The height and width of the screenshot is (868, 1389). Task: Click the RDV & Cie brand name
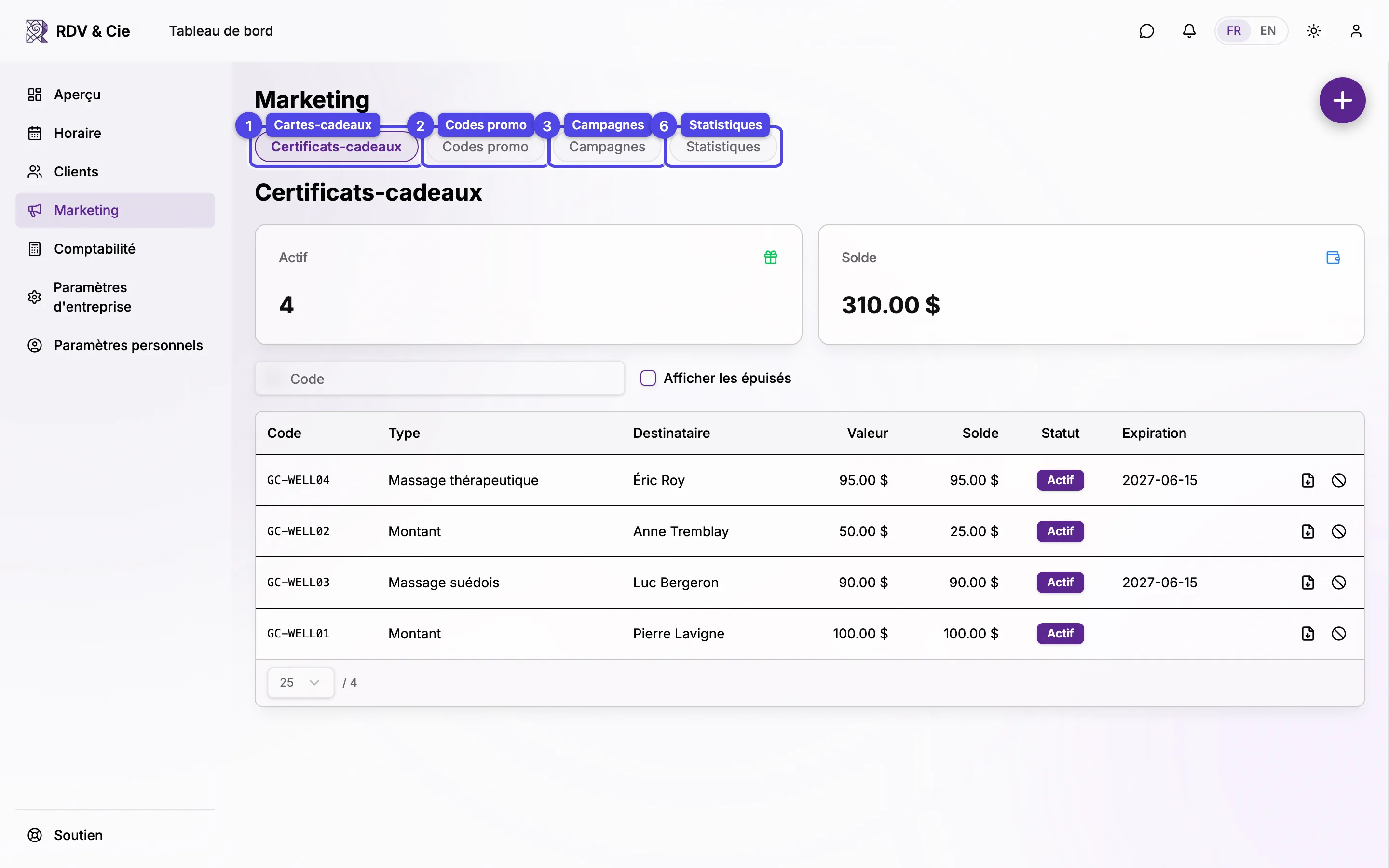pos(93,31)
